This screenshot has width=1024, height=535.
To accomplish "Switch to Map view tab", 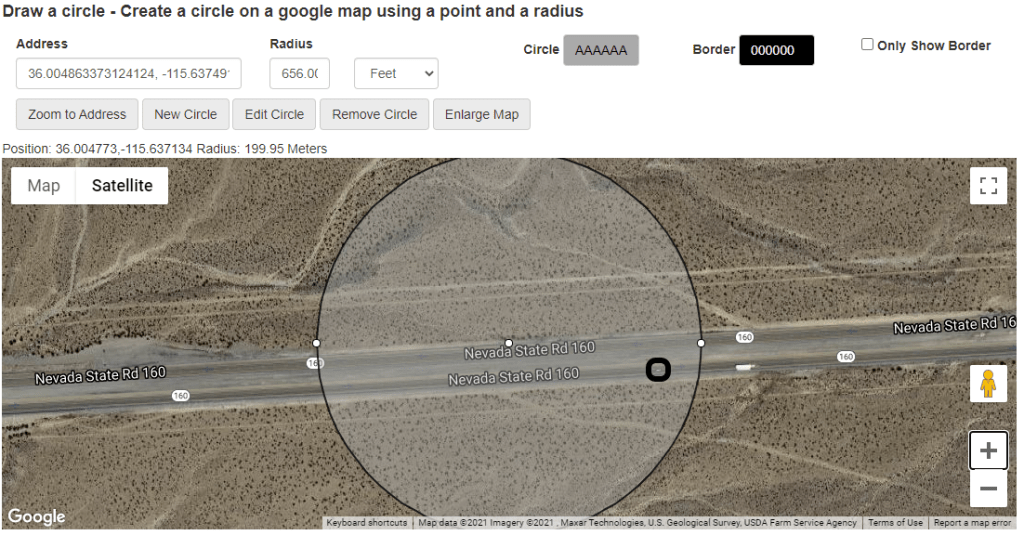I will pyautogui.click(x=44, y=186).
